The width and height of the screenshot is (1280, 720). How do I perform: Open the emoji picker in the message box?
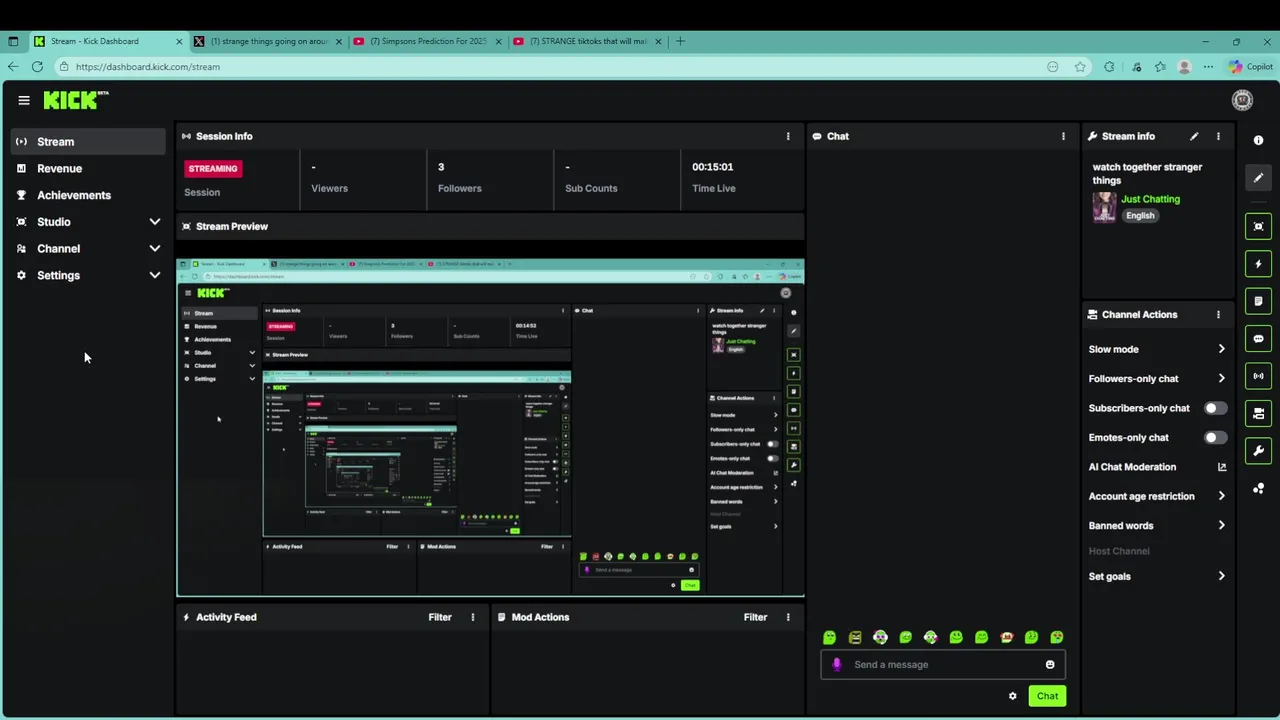tap(1050, 664)
